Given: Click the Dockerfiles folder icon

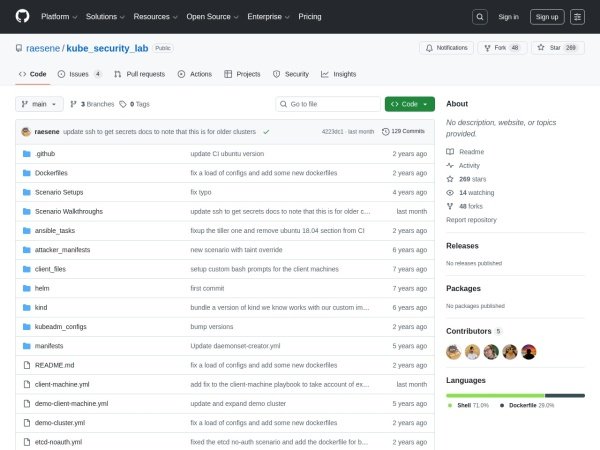Looking at the screenshot, I should tap(26, 173).
